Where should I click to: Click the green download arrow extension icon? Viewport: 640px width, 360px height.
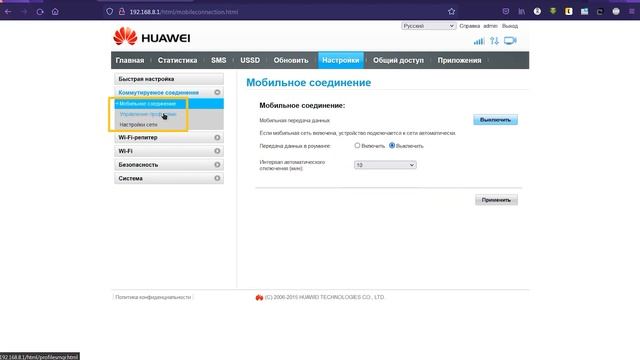pyautogui.click(x=553, y=11)
